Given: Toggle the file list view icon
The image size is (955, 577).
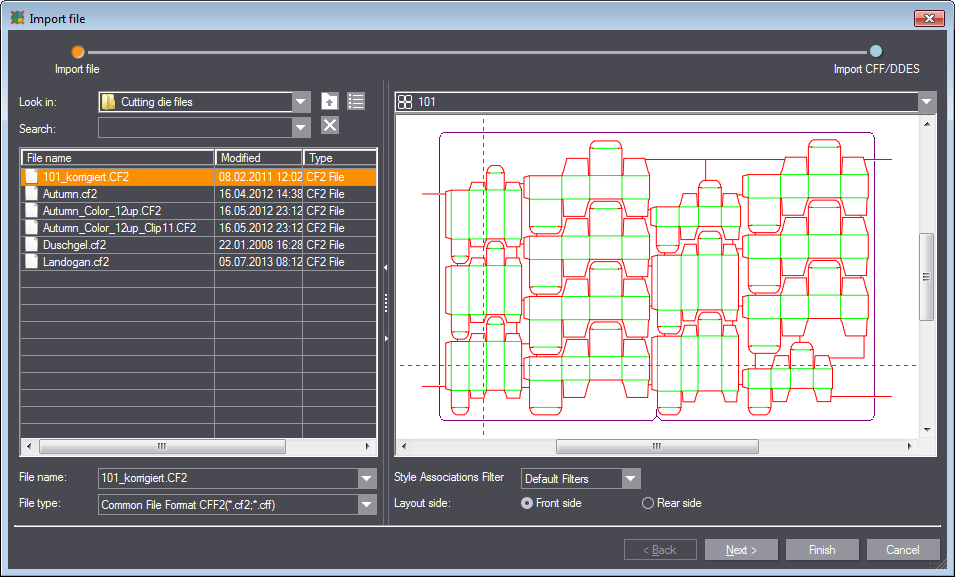Looking at the screenshot, I should (x=356, y=101).
